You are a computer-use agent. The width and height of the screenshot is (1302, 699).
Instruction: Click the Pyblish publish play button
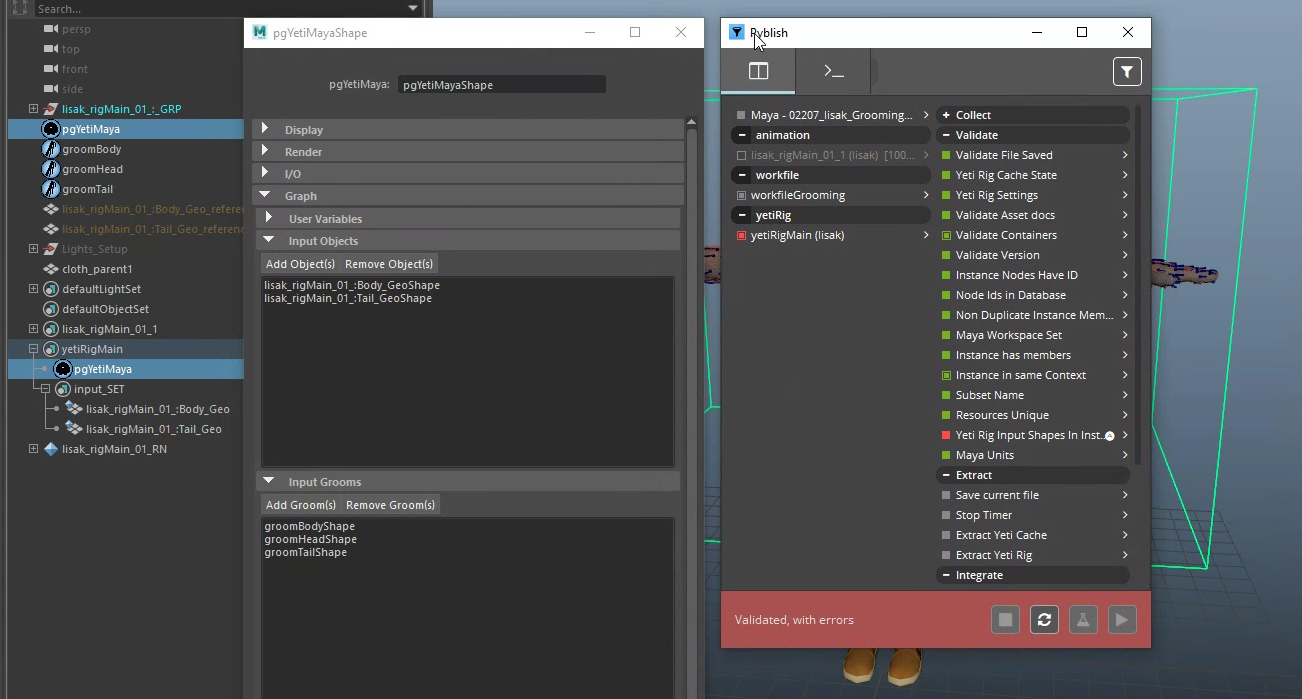pyautogui.click(x=1122, y=620)
